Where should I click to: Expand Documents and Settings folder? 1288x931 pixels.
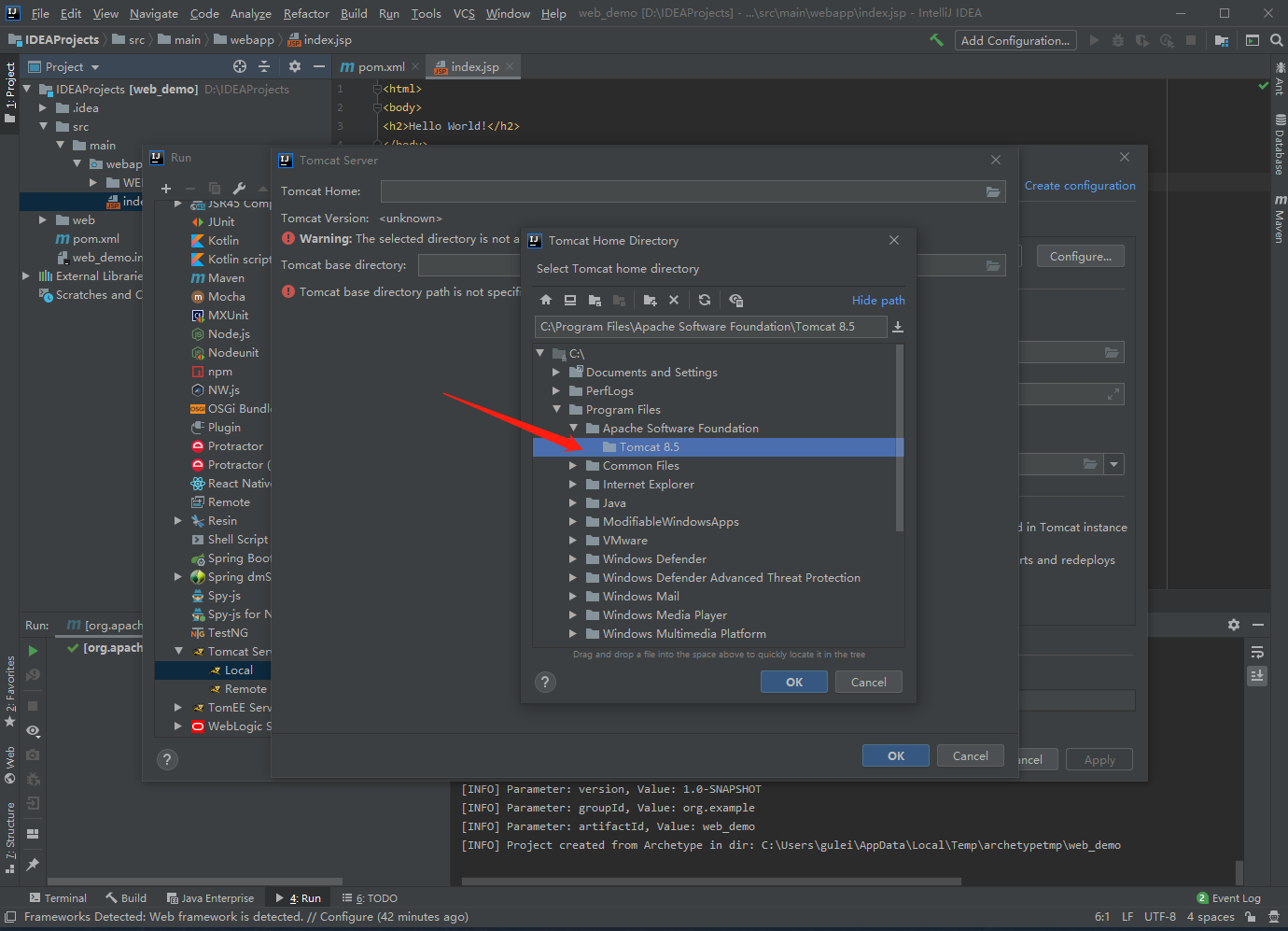pyautogui.click(x=556, y=372)
